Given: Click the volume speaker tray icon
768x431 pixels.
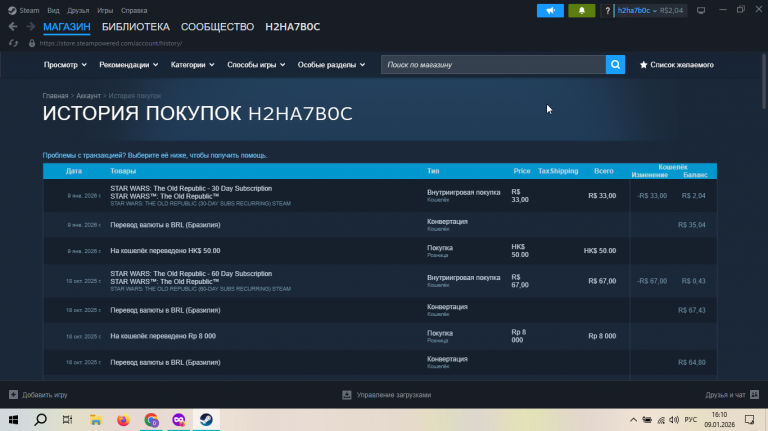Looking at the screenshot, I should 674,420.
